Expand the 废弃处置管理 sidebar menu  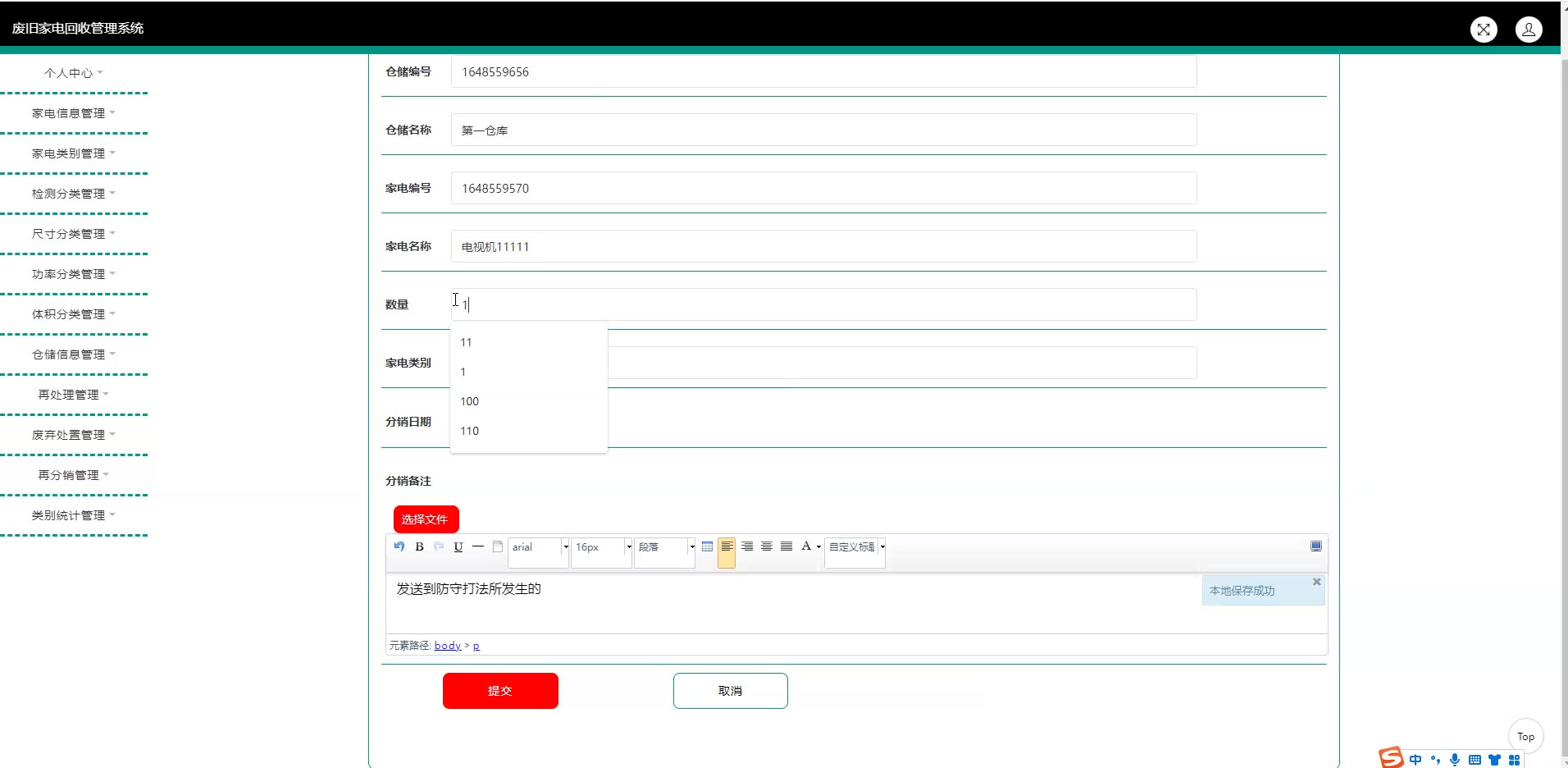(74, 435)
